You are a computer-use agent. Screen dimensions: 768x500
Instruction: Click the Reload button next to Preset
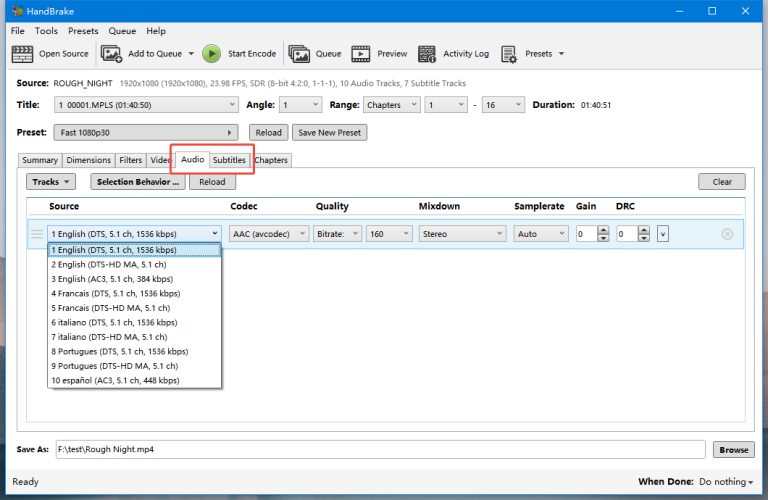click(x=268, y=133)
